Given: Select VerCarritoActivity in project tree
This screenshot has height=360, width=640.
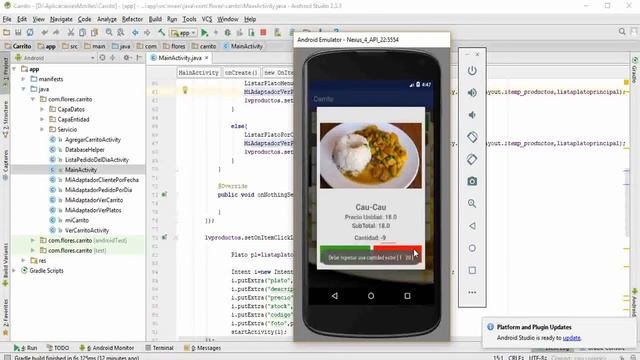Looking at the screenshot, I should click(x=87, y=230).
